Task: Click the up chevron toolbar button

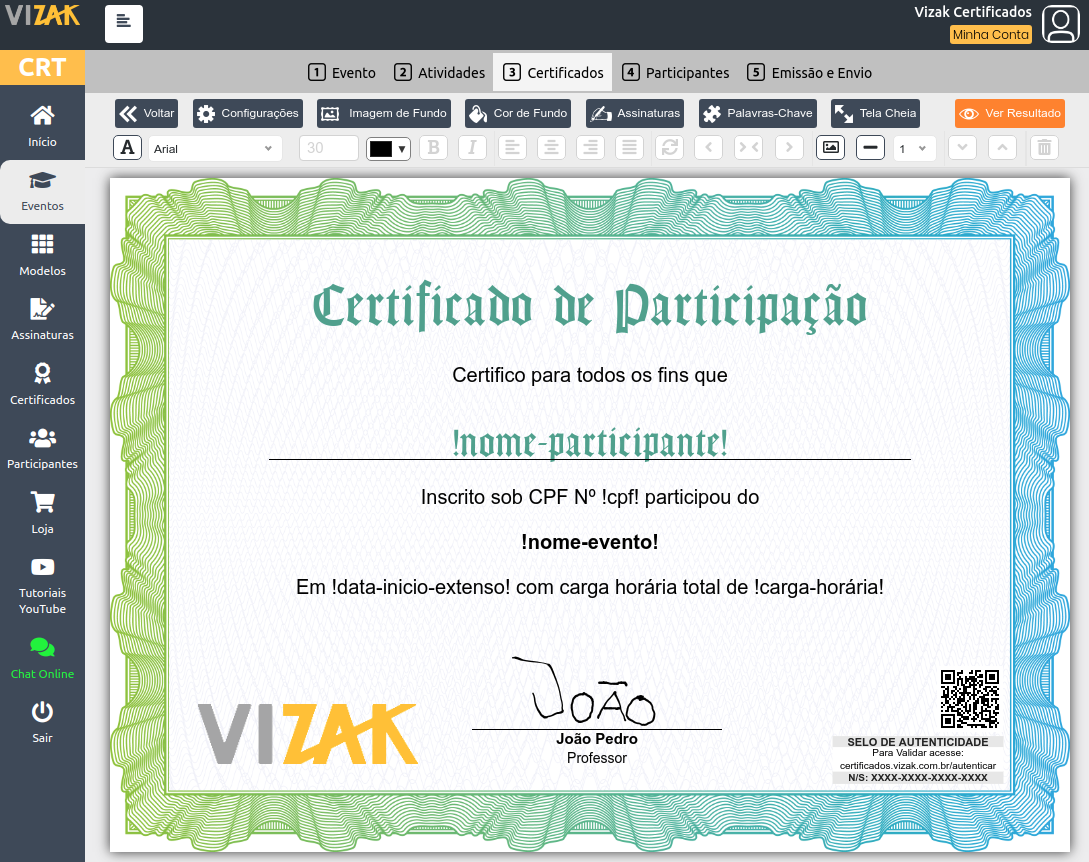Action: coord(1002,147)
